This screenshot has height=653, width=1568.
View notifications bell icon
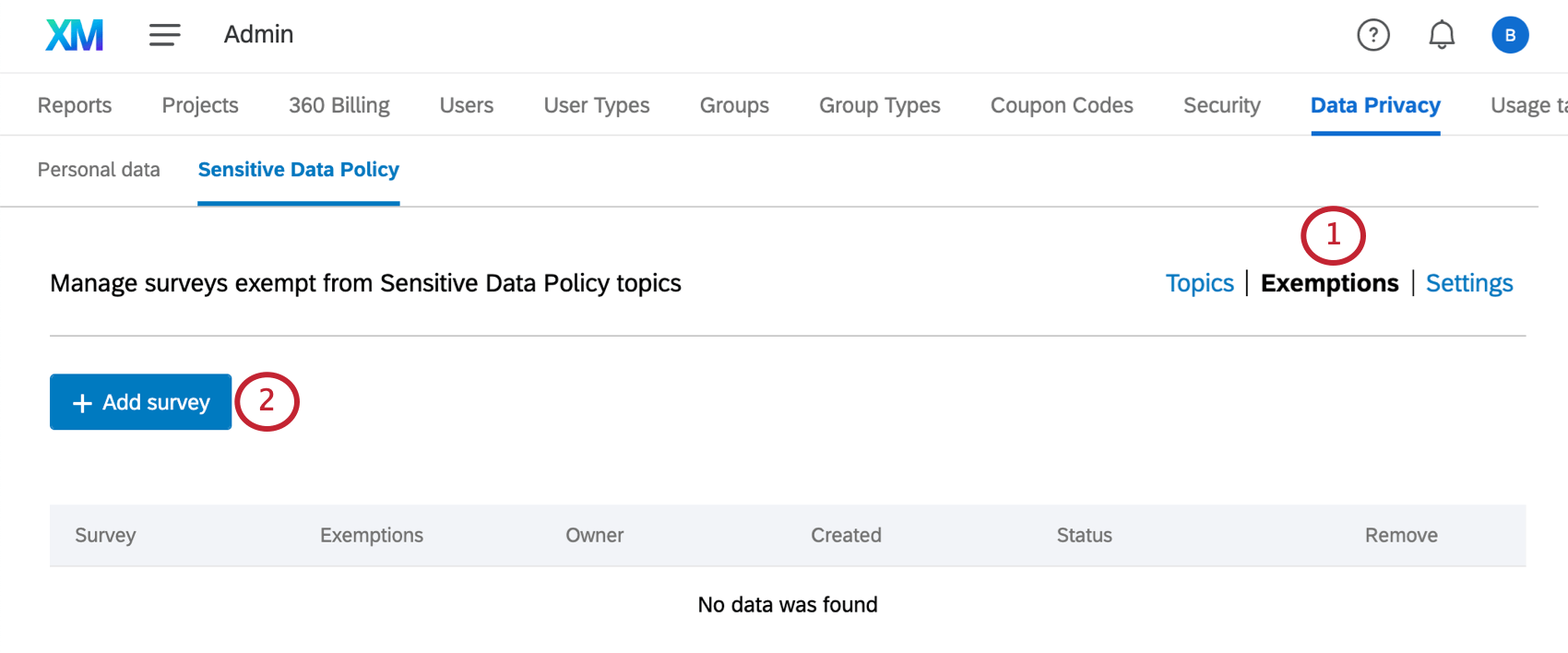coord(1442,35)
